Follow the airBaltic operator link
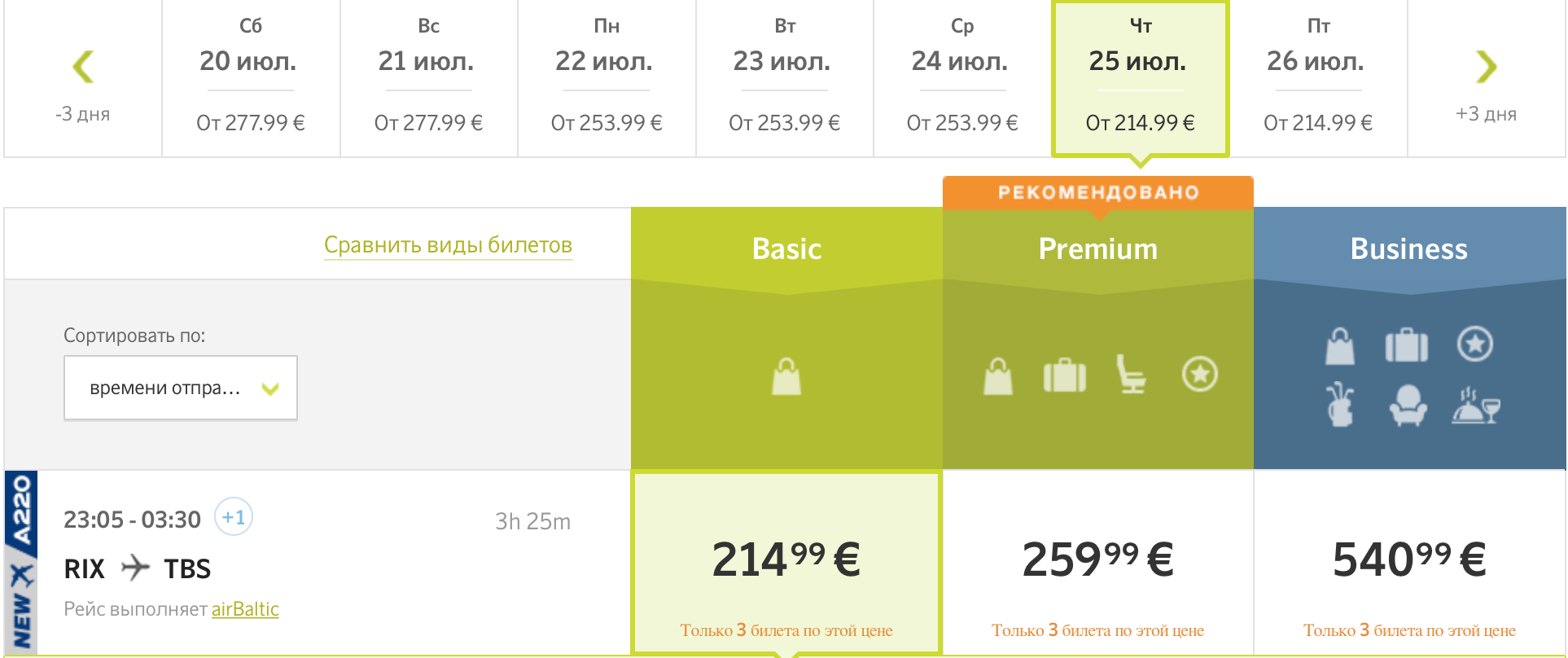Viewport: 1568px width, 658px height. pyautogui.click(x=245, y=609)
